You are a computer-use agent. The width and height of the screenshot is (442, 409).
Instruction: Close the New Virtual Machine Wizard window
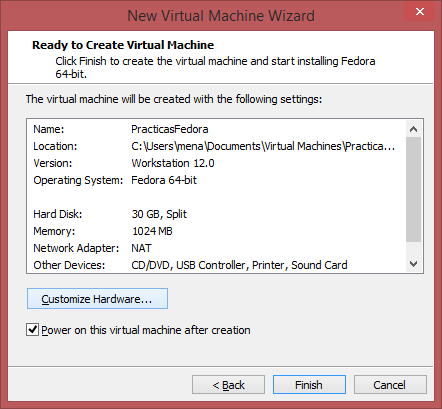click(x=419, y=11)
